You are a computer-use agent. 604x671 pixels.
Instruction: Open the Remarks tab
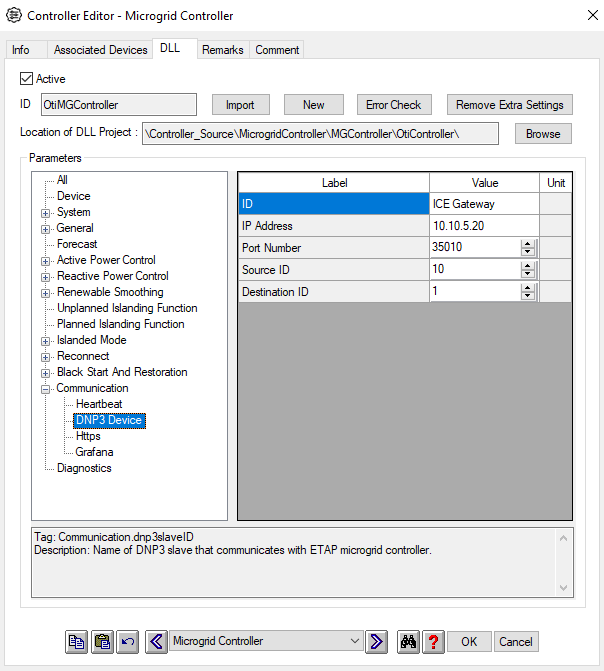click(x=222, y=50)
